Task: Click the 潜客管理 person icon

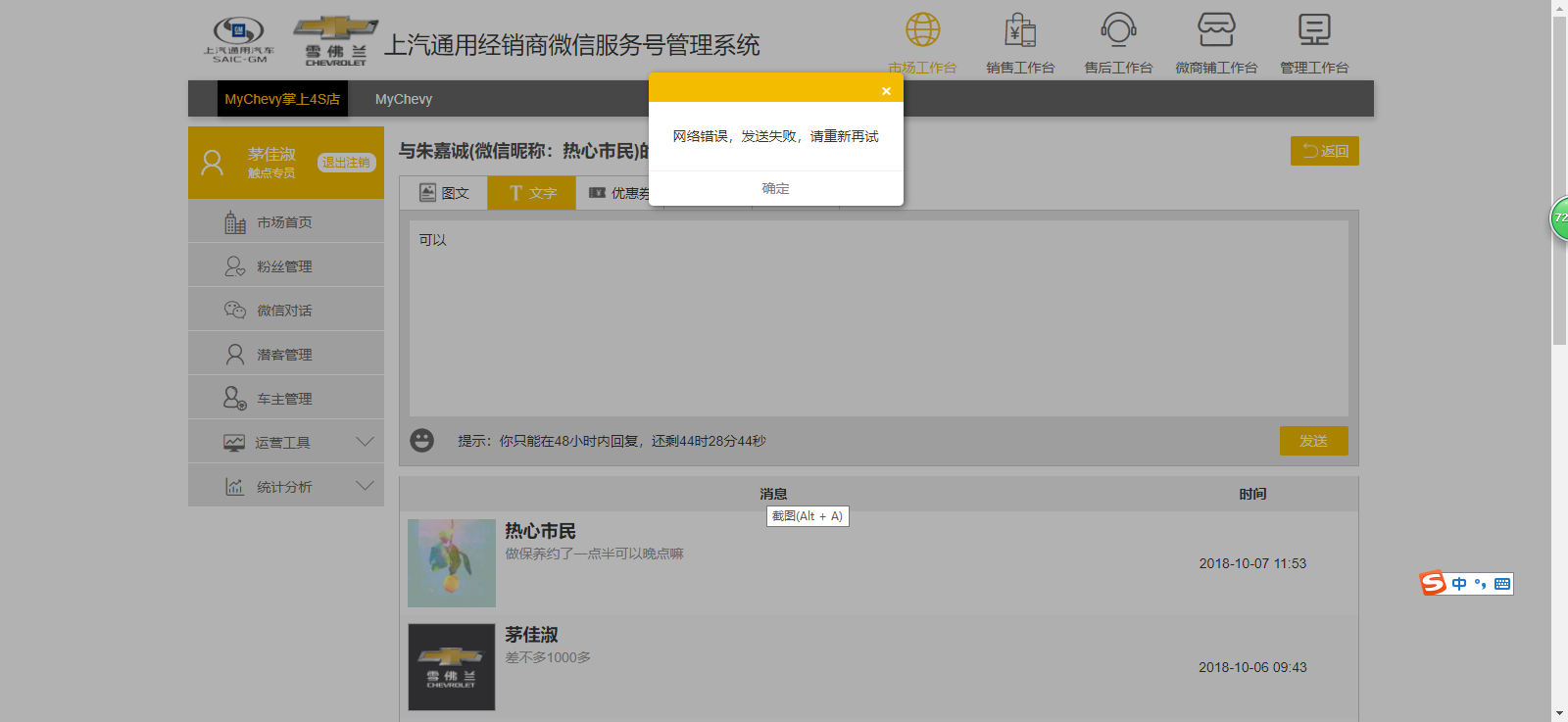Action: pos(235,354)
